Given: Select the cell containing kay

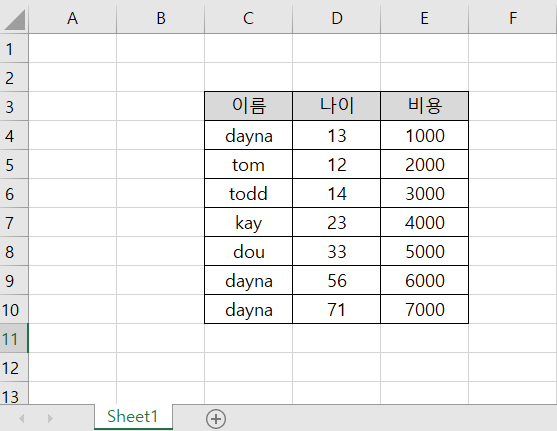Looking at the screenshot, I should point(248,222).
